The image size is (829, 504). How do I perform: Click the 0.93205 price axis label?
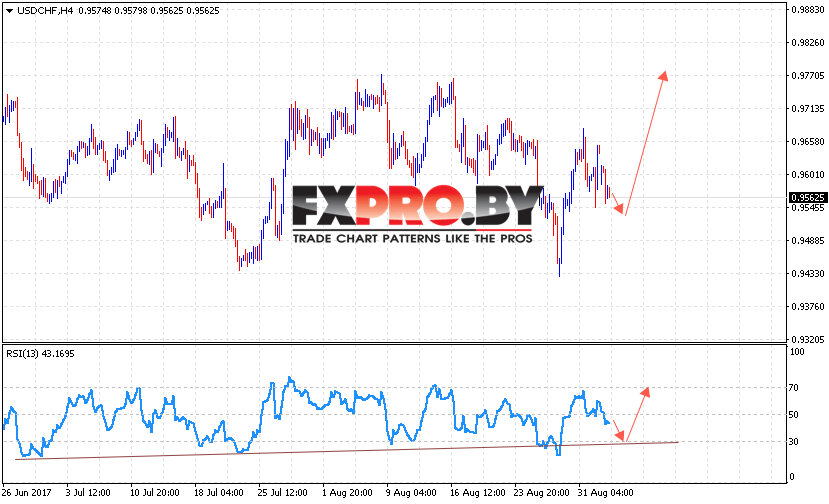[x=807, y=340]
